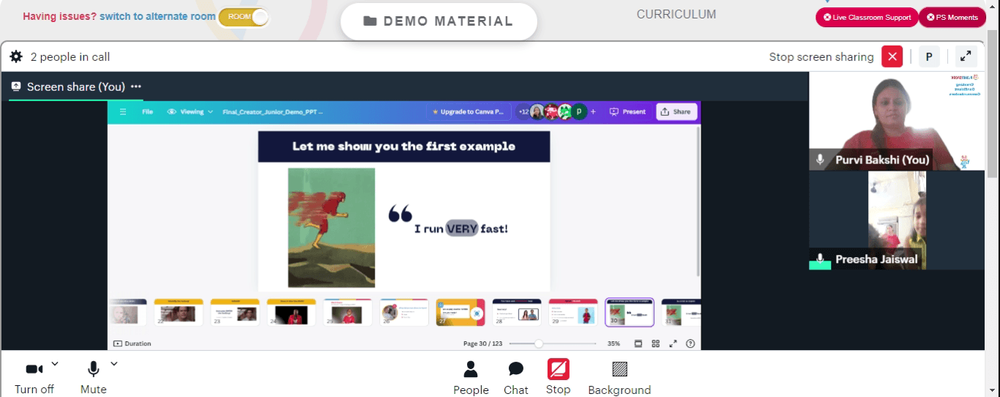Select slide thumbnail 28

pos(517,312)
